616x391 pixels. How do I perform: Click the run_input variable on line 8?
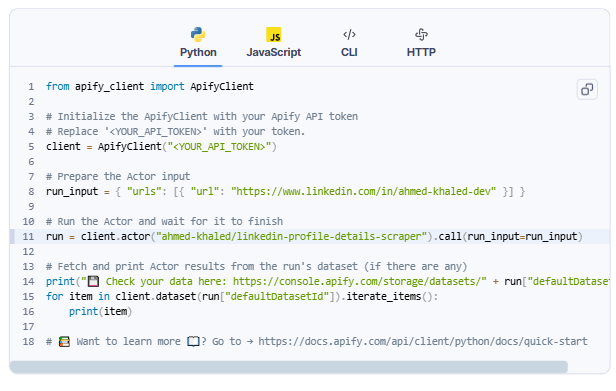(72, 191)
